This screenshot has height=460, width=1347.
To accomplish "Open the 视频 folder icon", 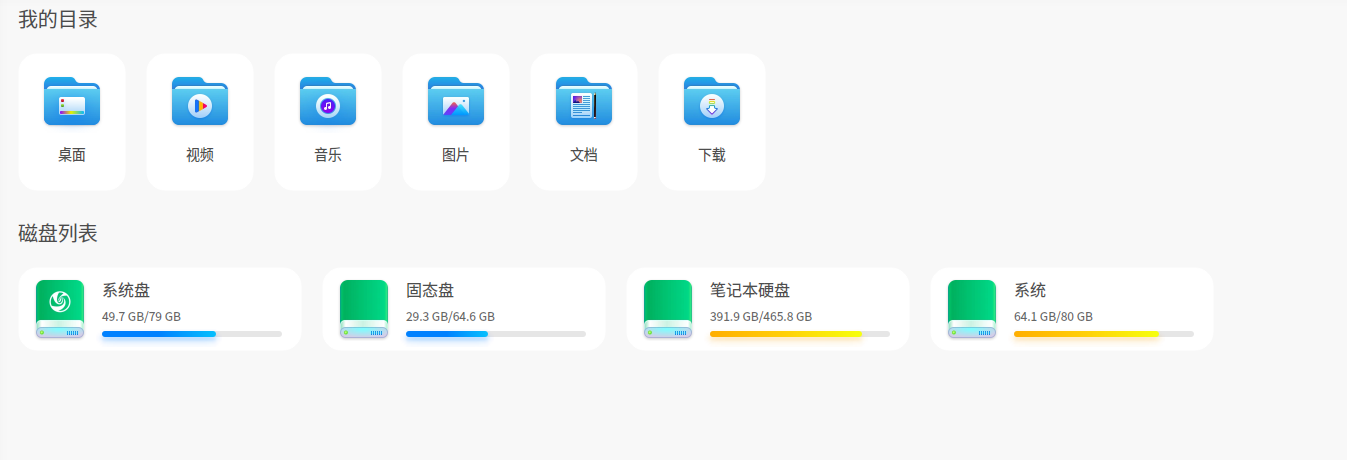I will click(200, 101).
